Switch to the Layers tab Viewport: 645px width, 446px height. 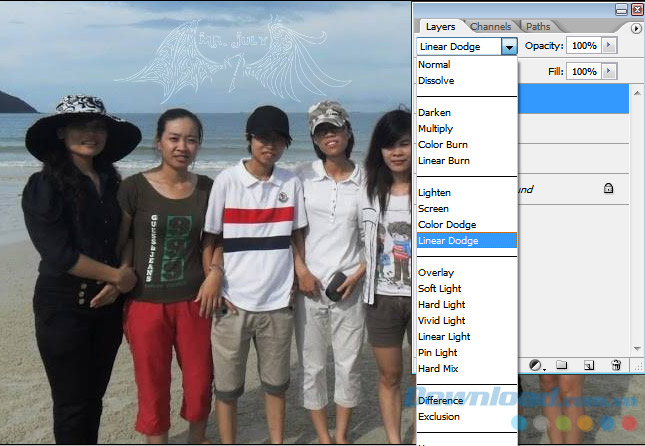coord(440,27)
